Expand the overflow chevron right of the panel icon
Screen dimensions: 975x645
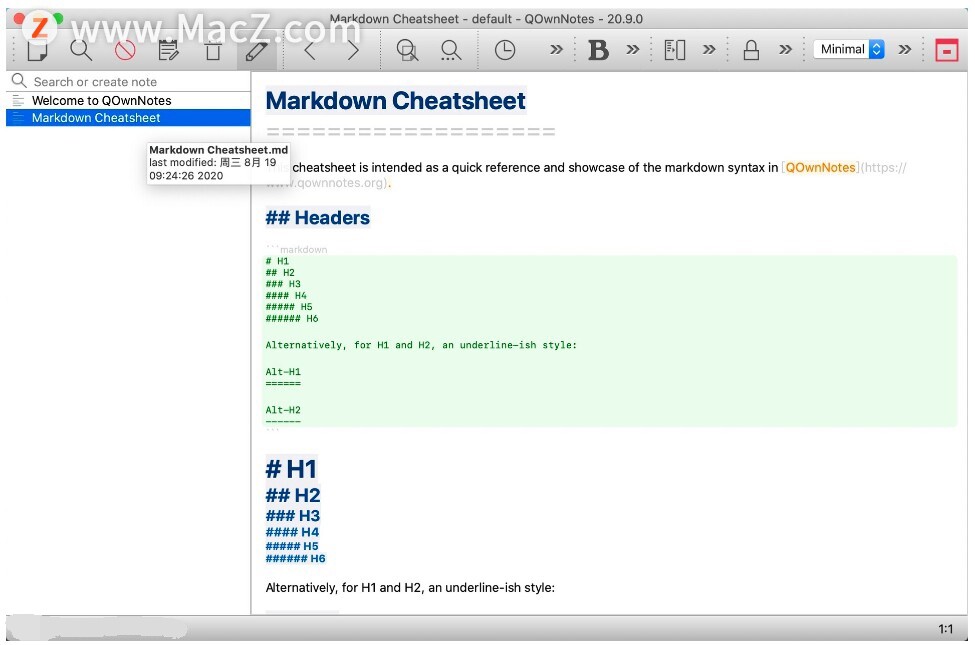click(709, 50)
